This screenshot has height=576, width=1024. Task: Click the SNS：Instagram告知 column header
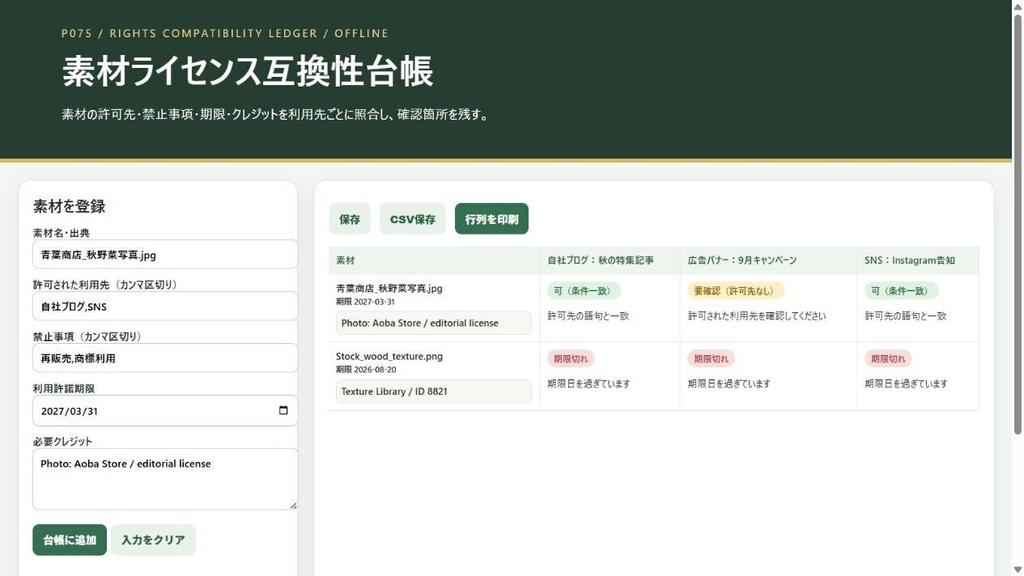click(918, 260)
